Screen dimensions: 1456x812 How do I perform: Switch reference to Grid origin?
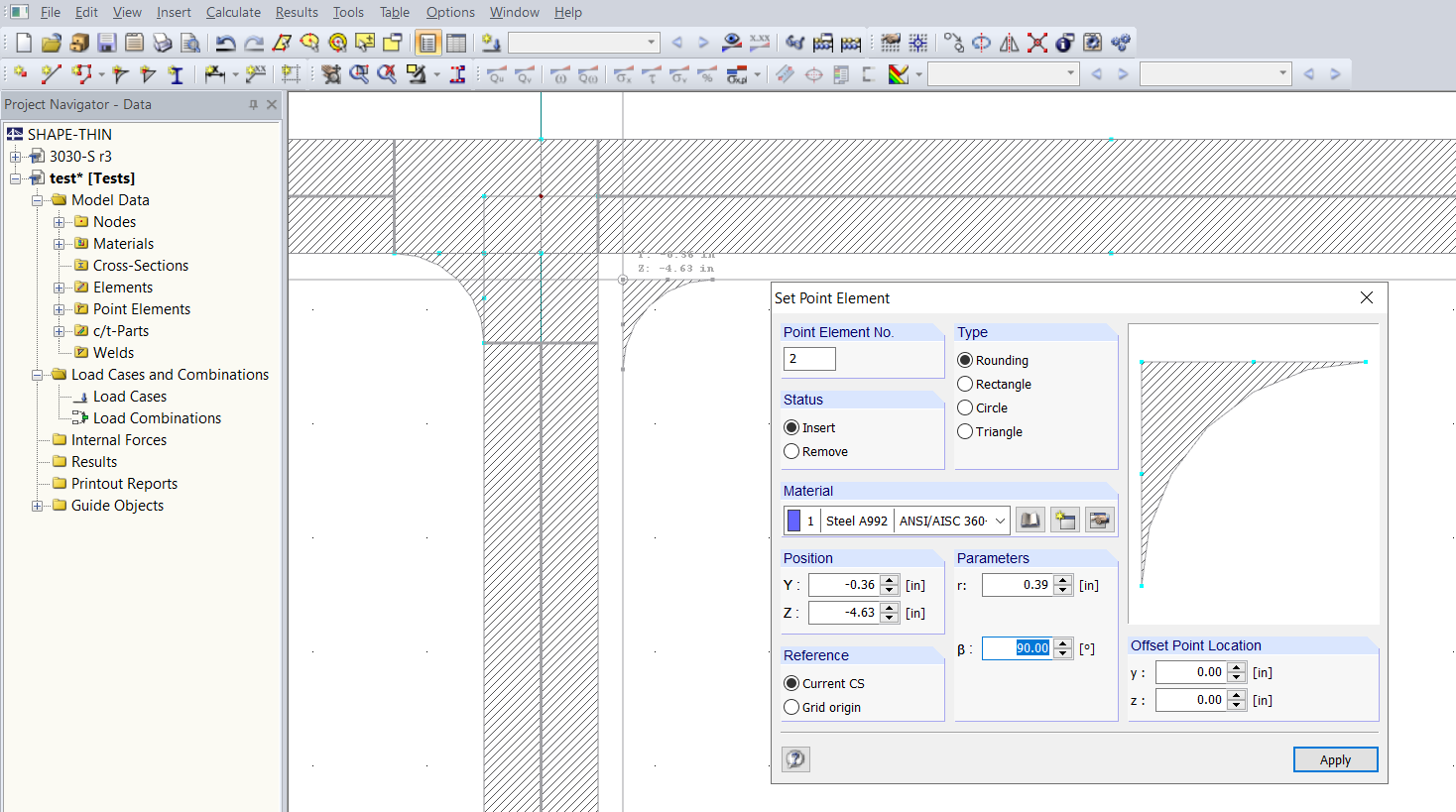(791, 708)
